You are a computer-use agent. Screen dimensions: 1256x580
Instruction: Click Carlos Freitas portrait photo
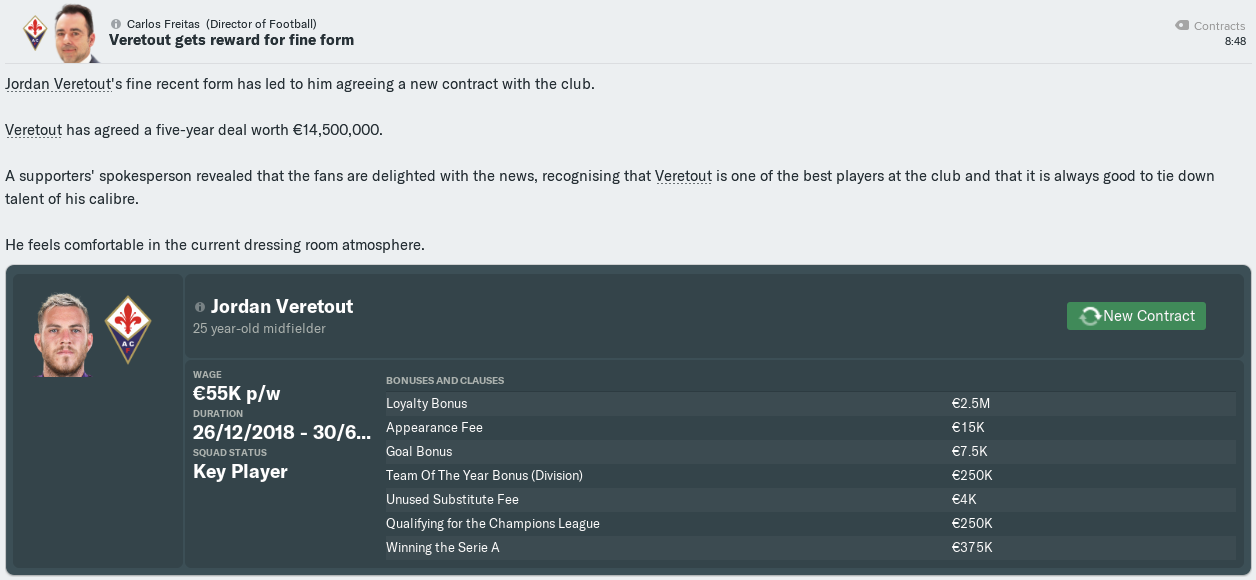[x=76, y=33]
